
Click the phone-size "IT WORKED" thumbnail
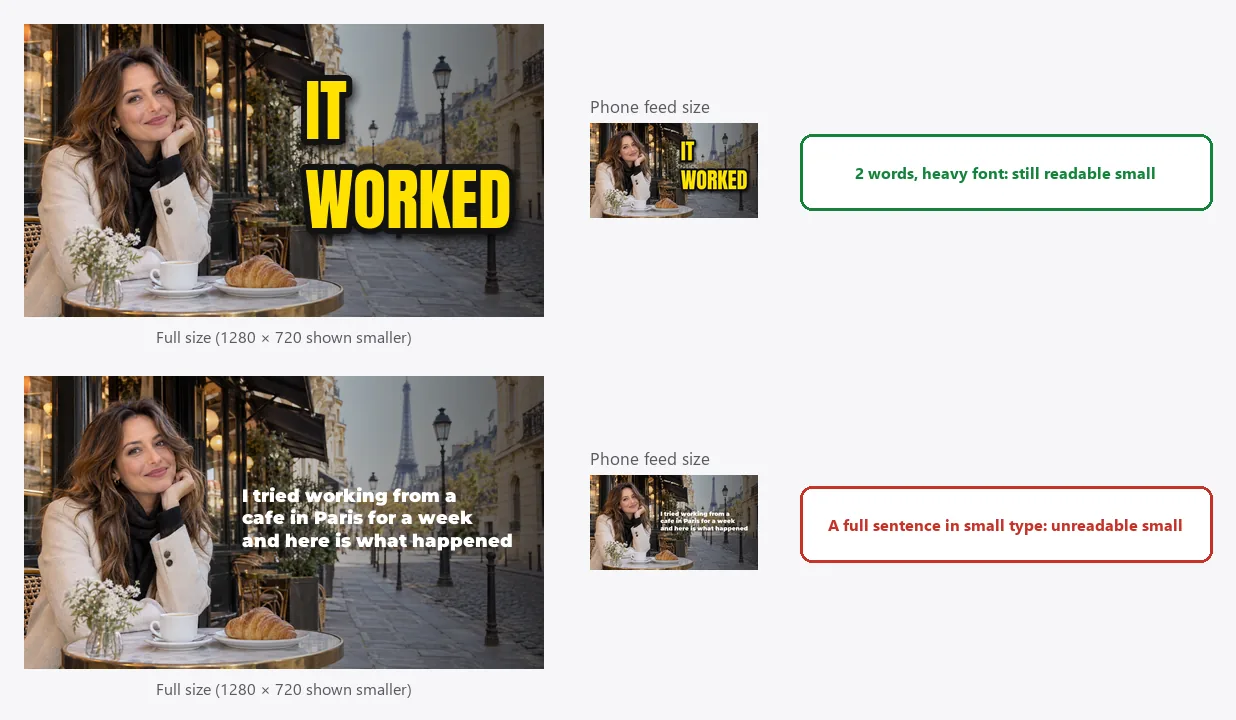[674, 170]
